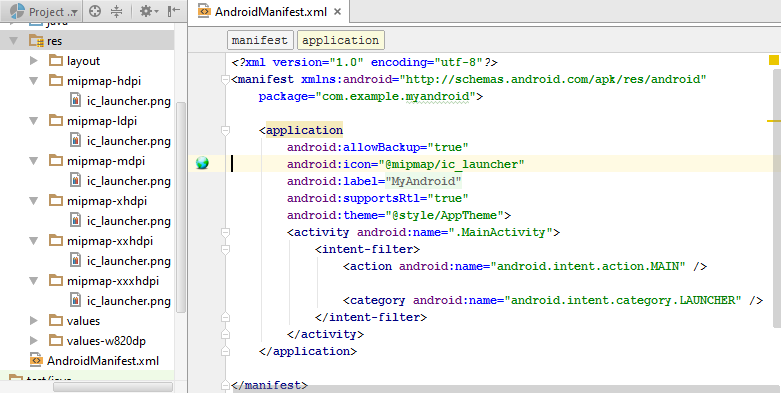The width and height of the screenshot is (781, 393).
Task: Click the closing </intent-filter> tag
Action: pos(371,317)
